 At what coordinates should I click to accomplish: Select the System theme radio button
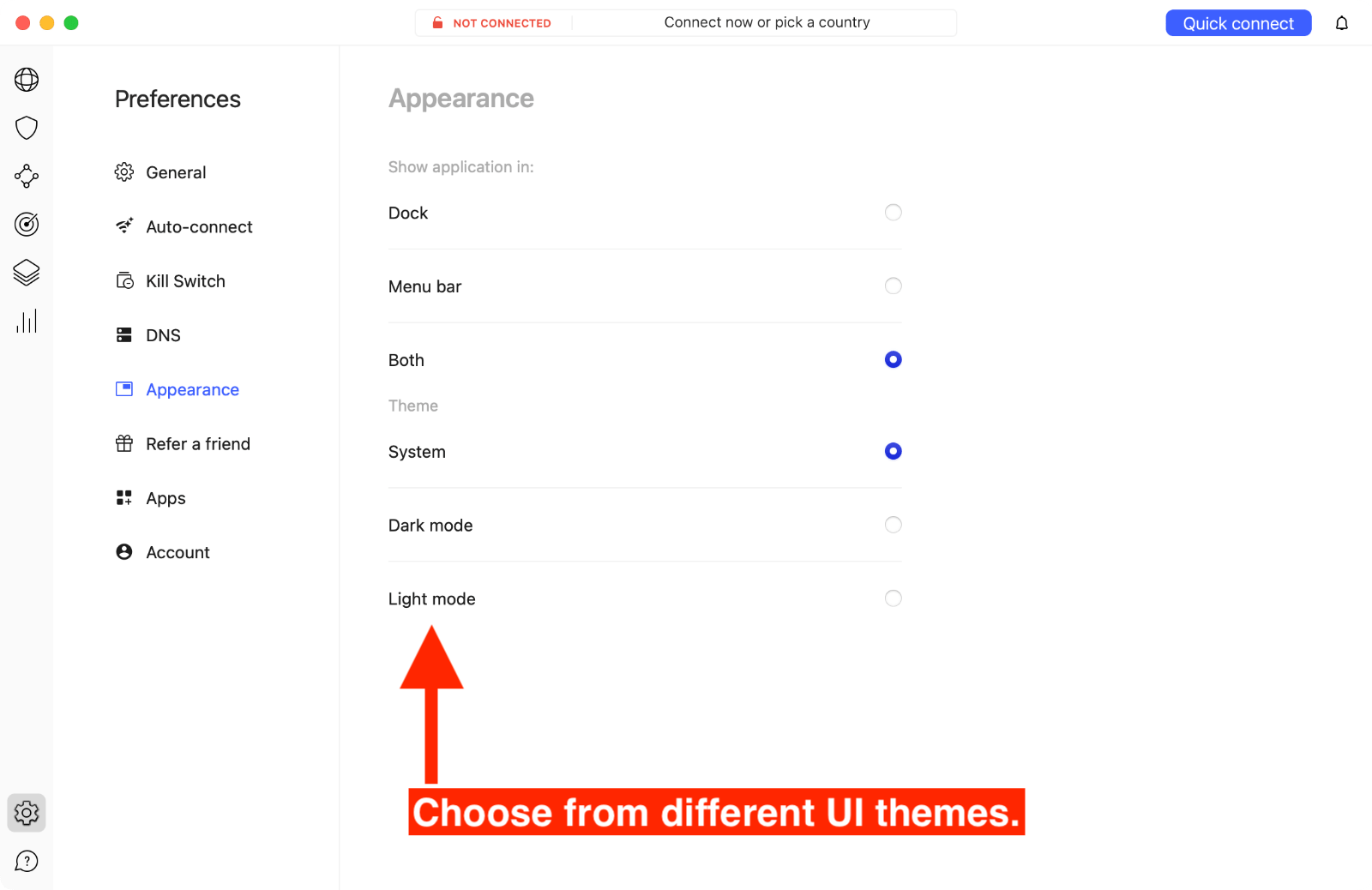coord(893,451)
